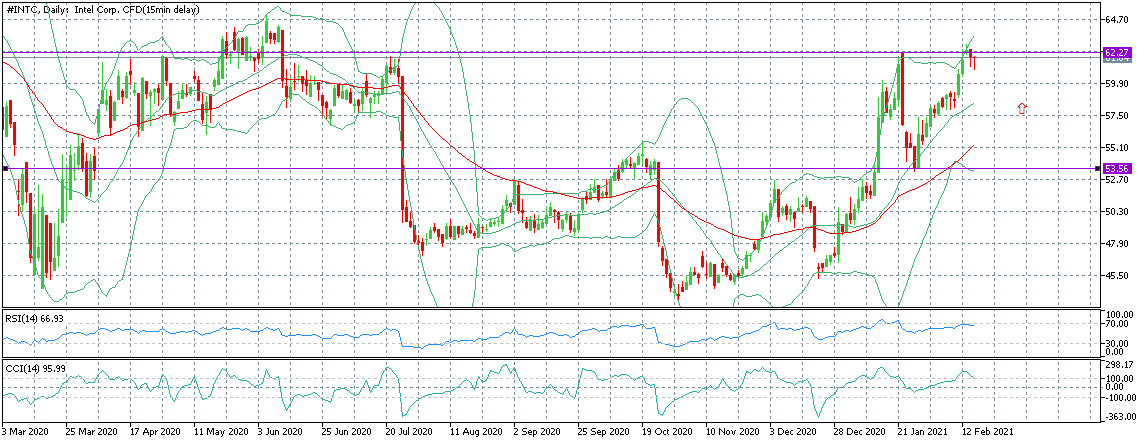Click the red up-arrow marker on chart
The image size is (1143, 443).
[1022, 109]
